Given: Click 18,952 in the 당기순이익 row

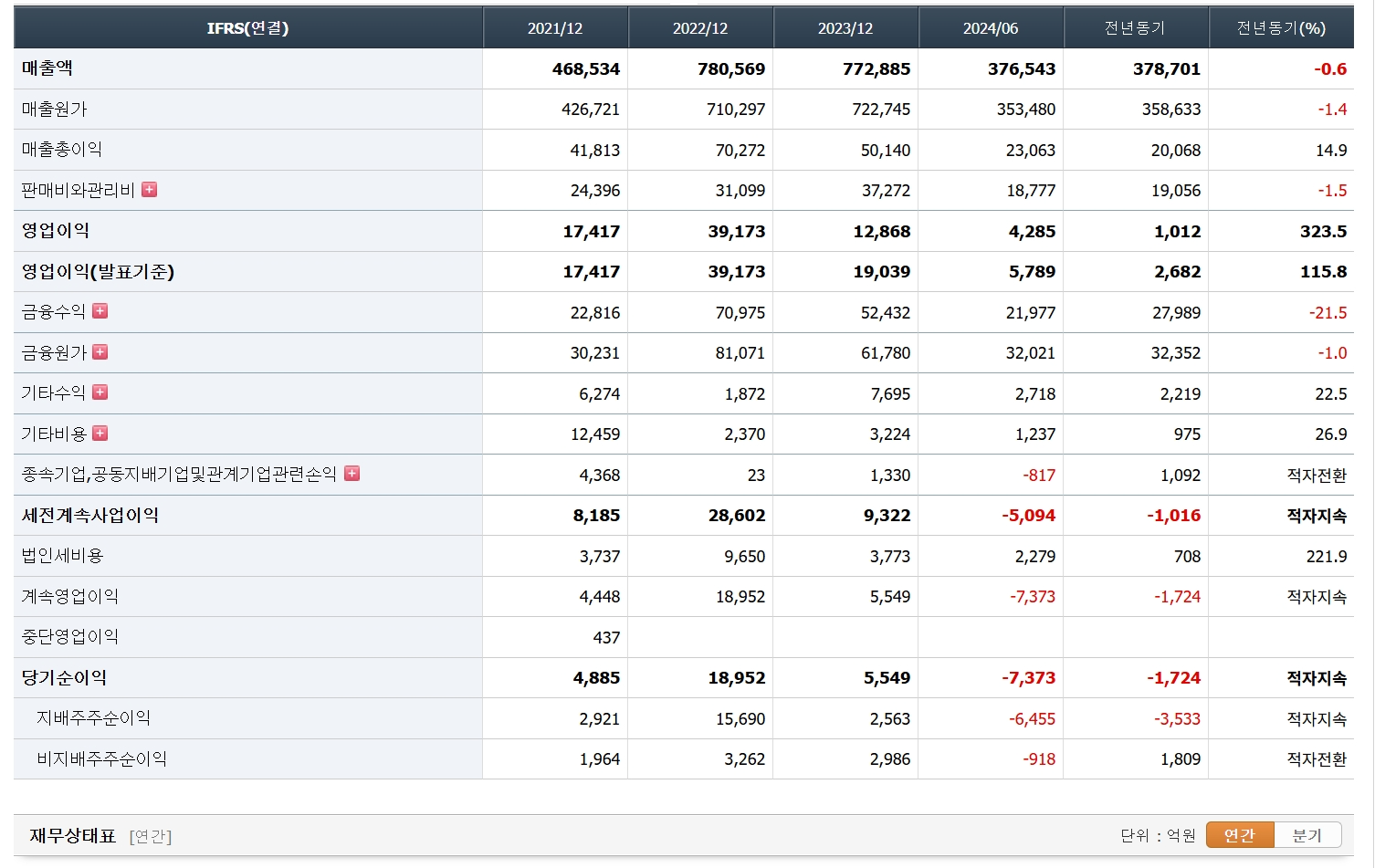Looking at the screenshot, I should coord(737,678).
